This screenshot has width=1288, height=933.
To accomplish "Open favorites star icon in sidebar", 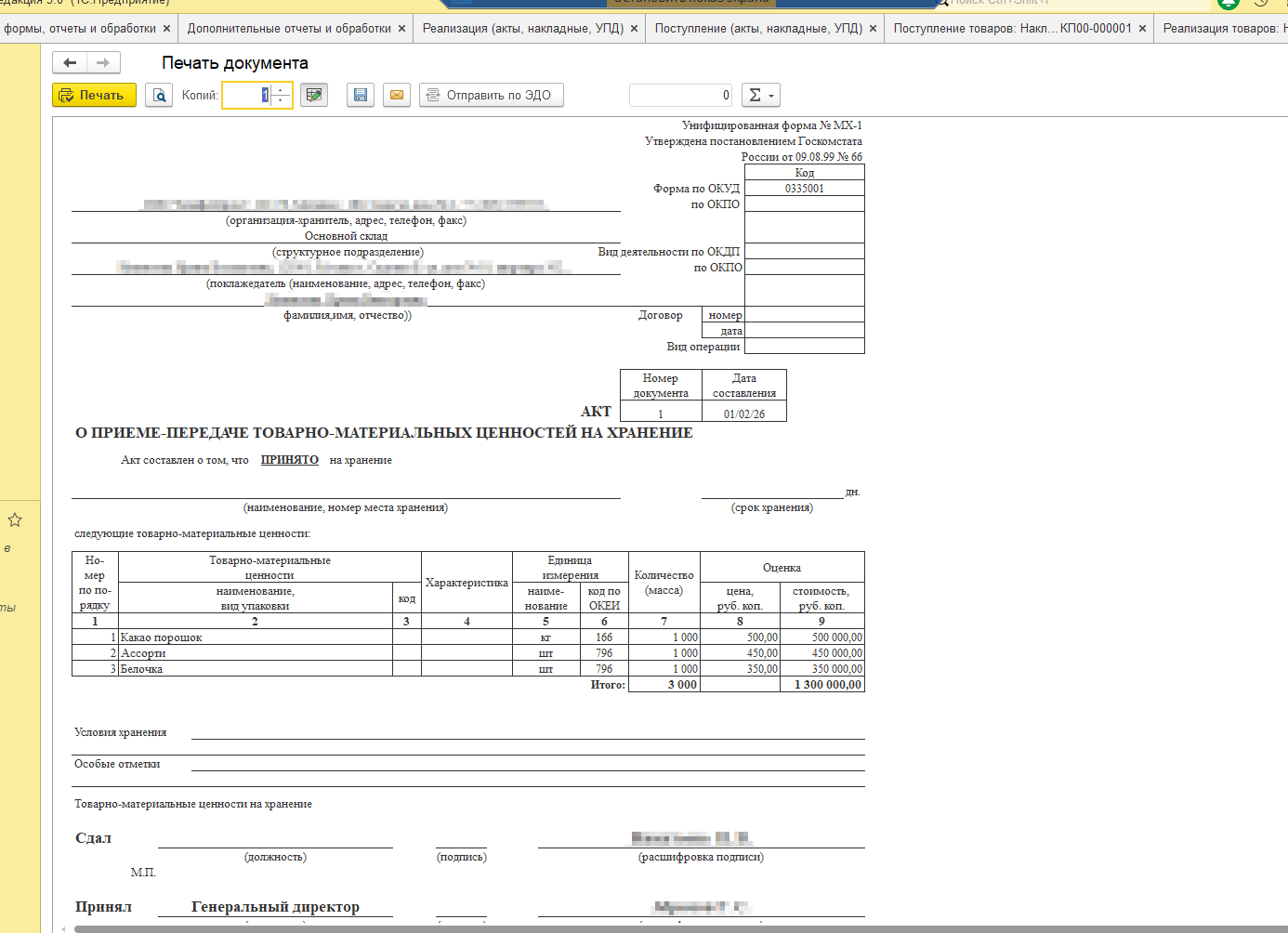I will pyautogui.click(x=15, y=519).
